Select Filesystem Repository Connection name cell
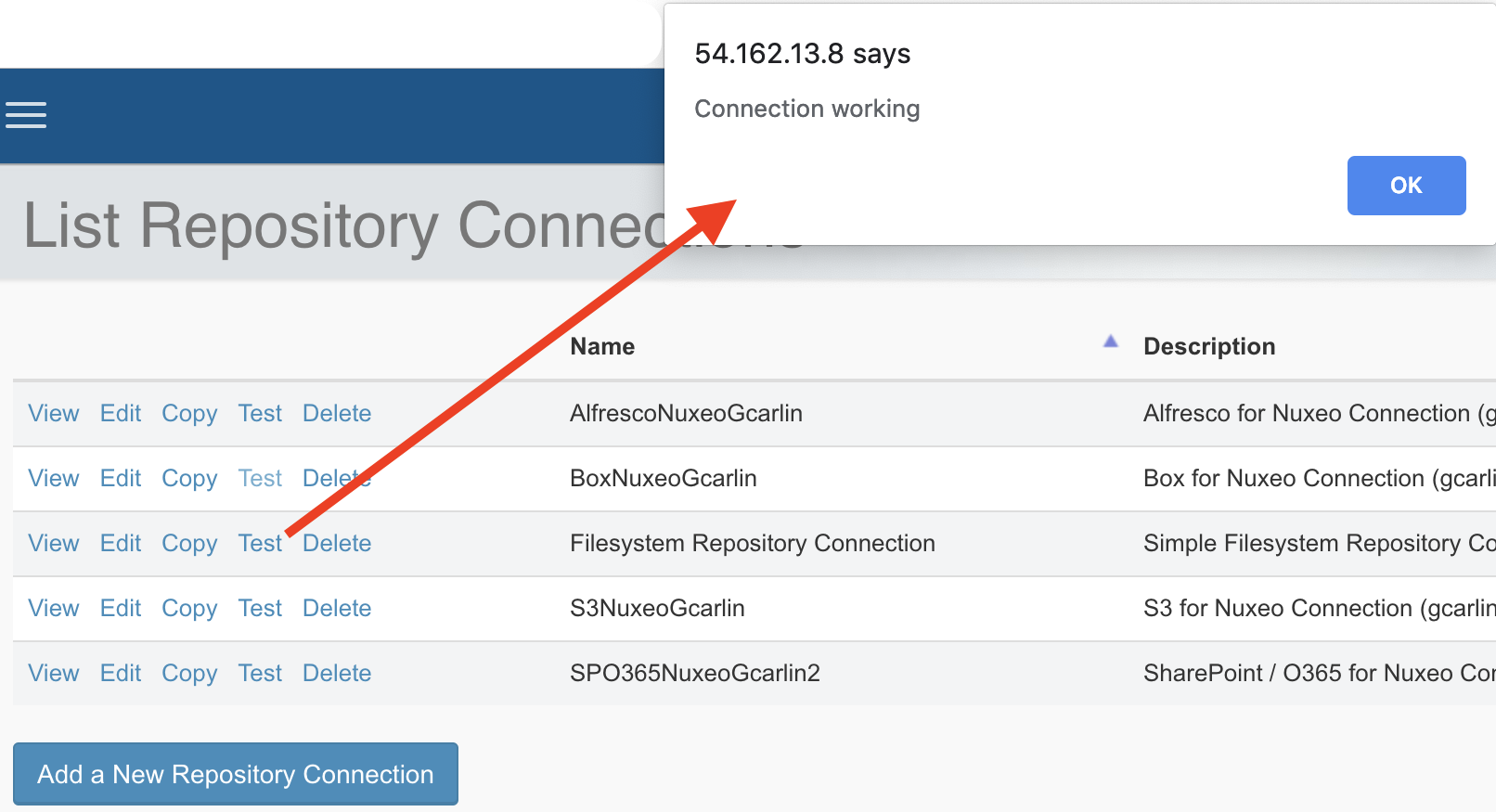The image size is (1496, 812). tap(753, 543)
